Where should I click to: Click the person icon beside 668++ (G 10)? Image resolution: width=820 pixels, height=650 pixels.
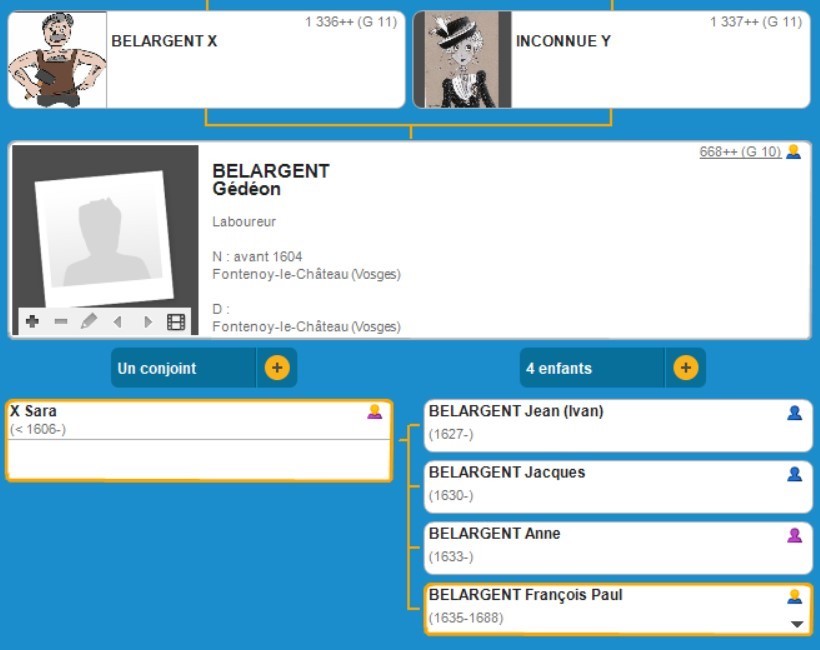pos(793,152)
